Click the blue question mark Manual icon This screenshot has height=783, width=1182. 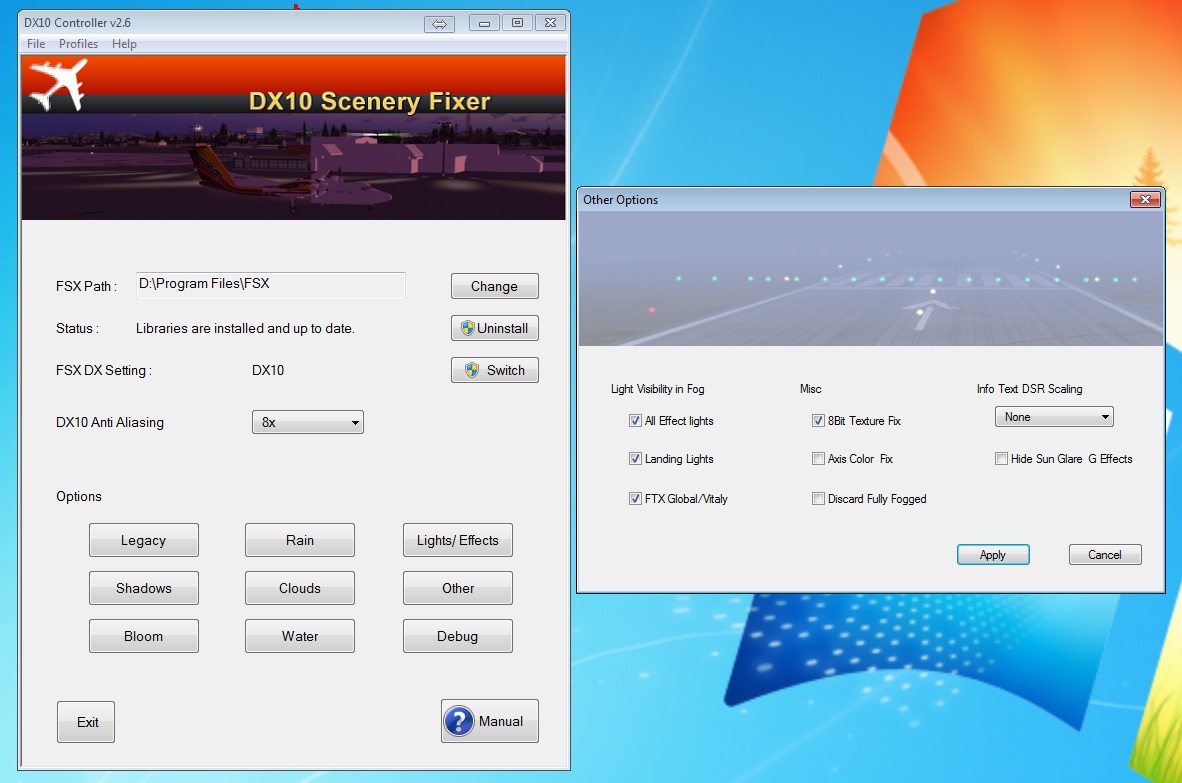(x=459, y=721)
